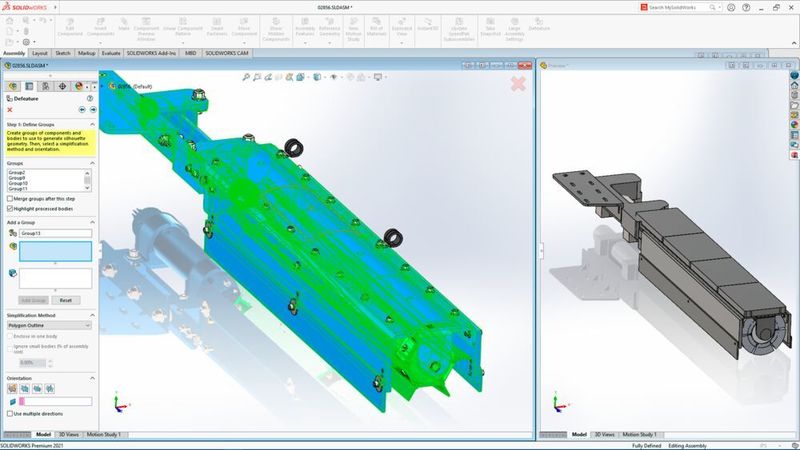Collapse the Groups section

(x=92, y=163)
